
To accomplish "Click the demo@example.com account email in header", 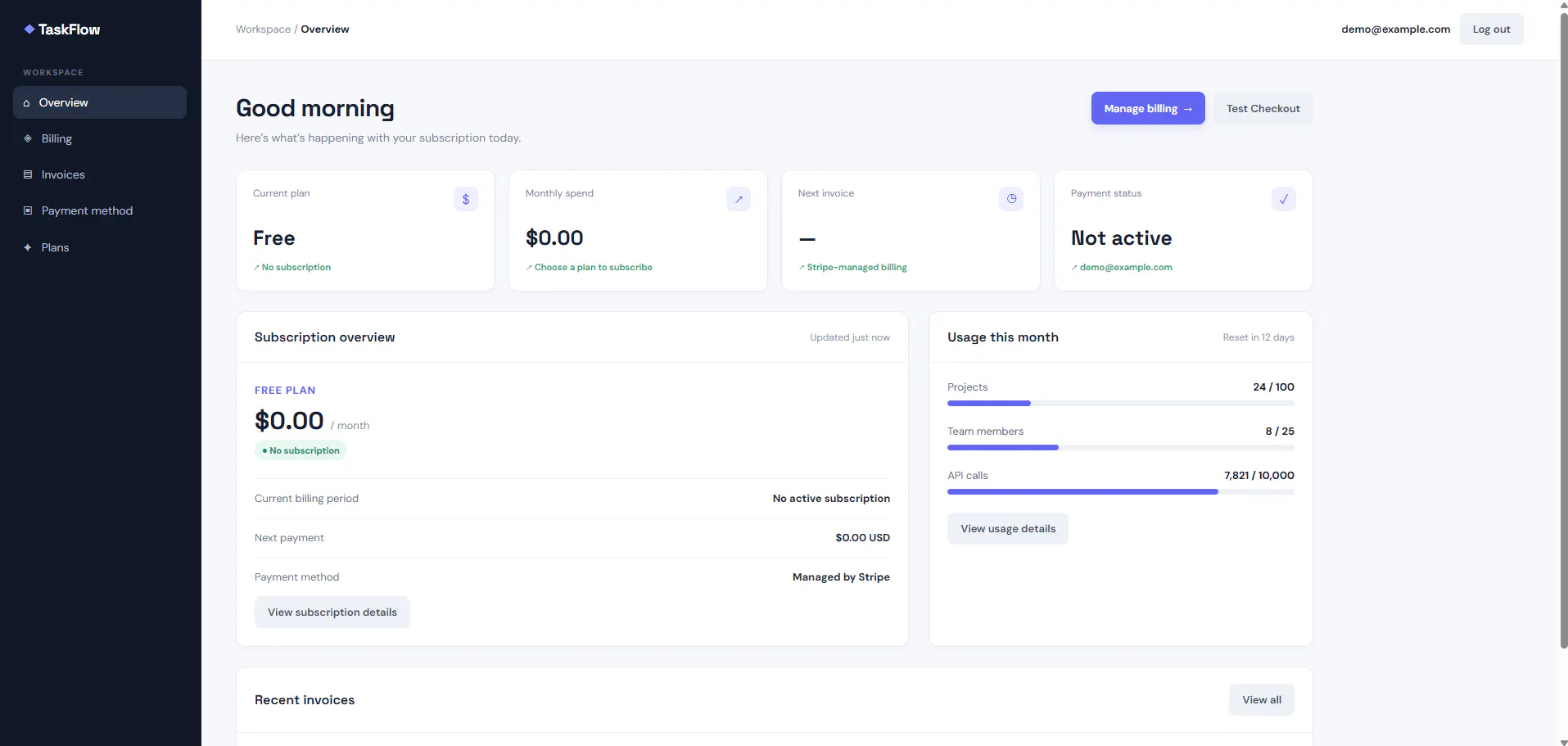I will point(1395,29).
